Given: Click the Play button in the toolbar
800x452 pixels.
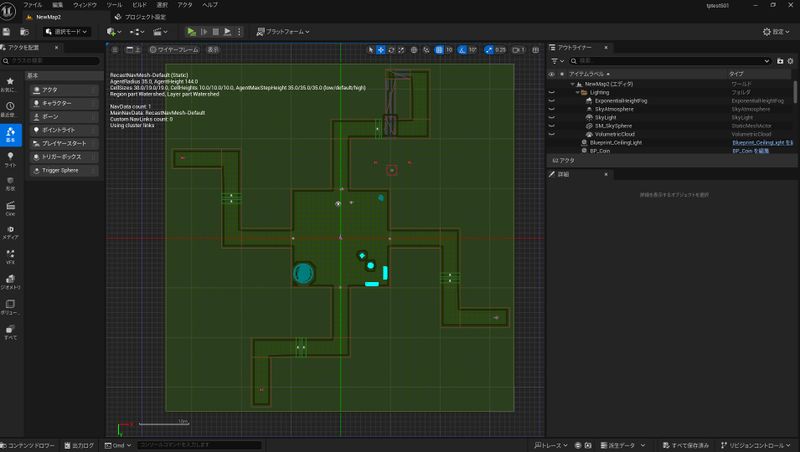Looking at the screenshot, I should coord(191,32).
